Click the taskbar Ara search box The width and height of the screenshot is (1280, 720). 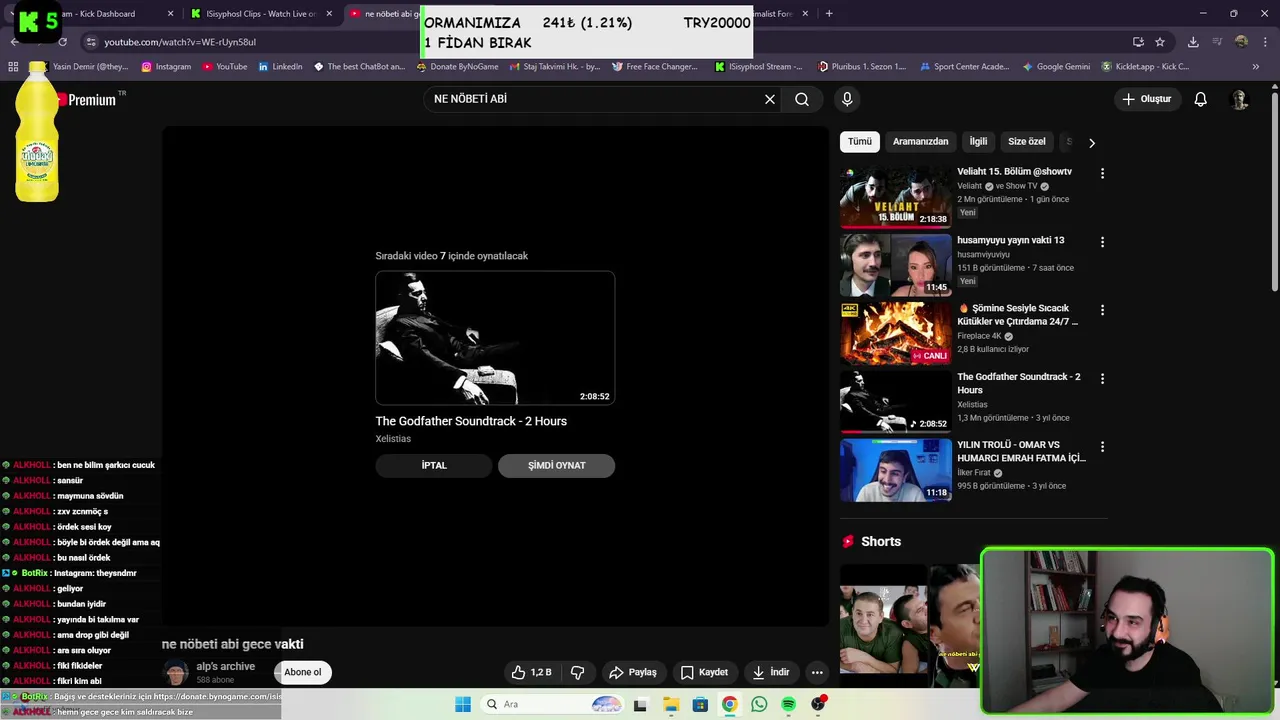[x=550, y=704]
